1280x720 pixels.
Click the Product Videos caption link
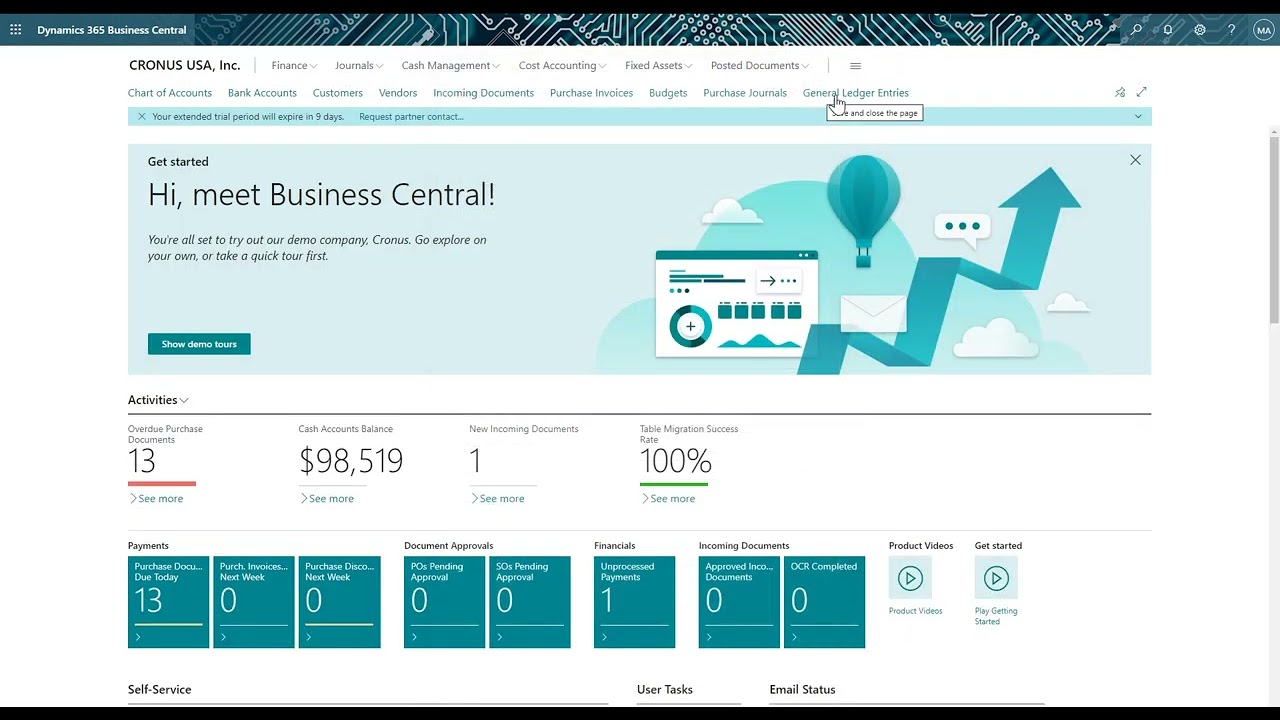[x=916, y=611]
